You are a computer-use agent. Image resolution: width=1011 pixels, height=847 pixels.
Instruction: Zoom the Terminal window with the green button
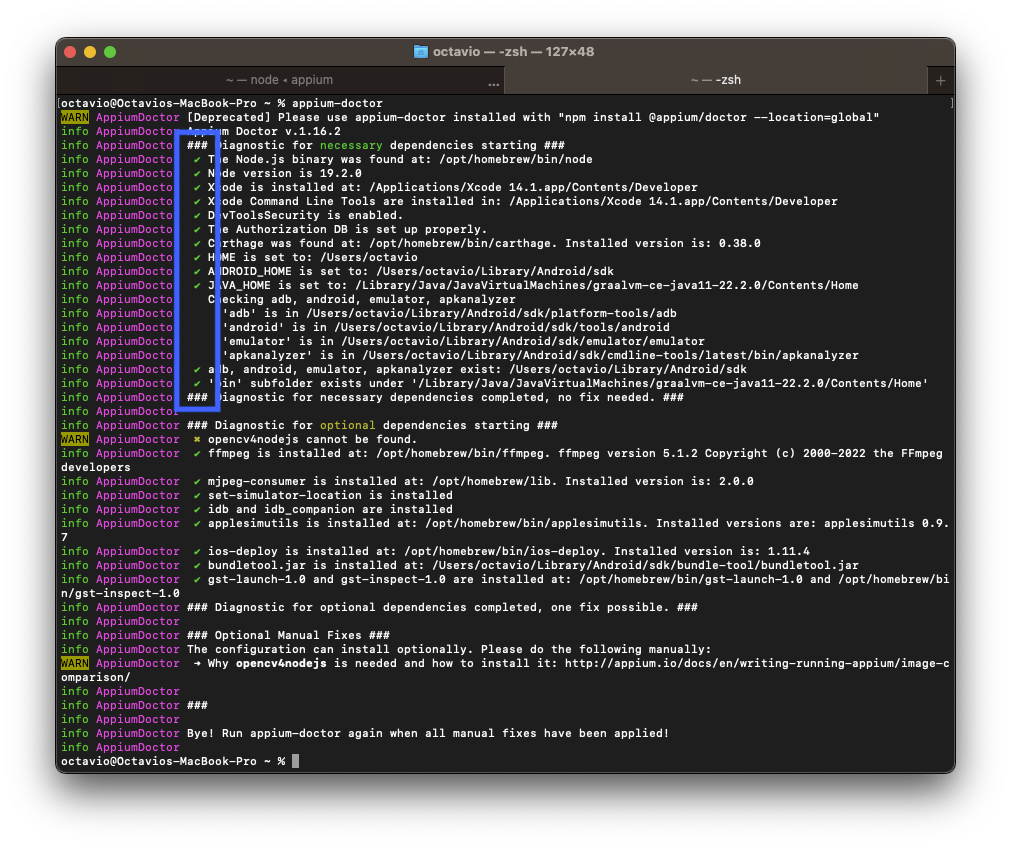[110, 52]
